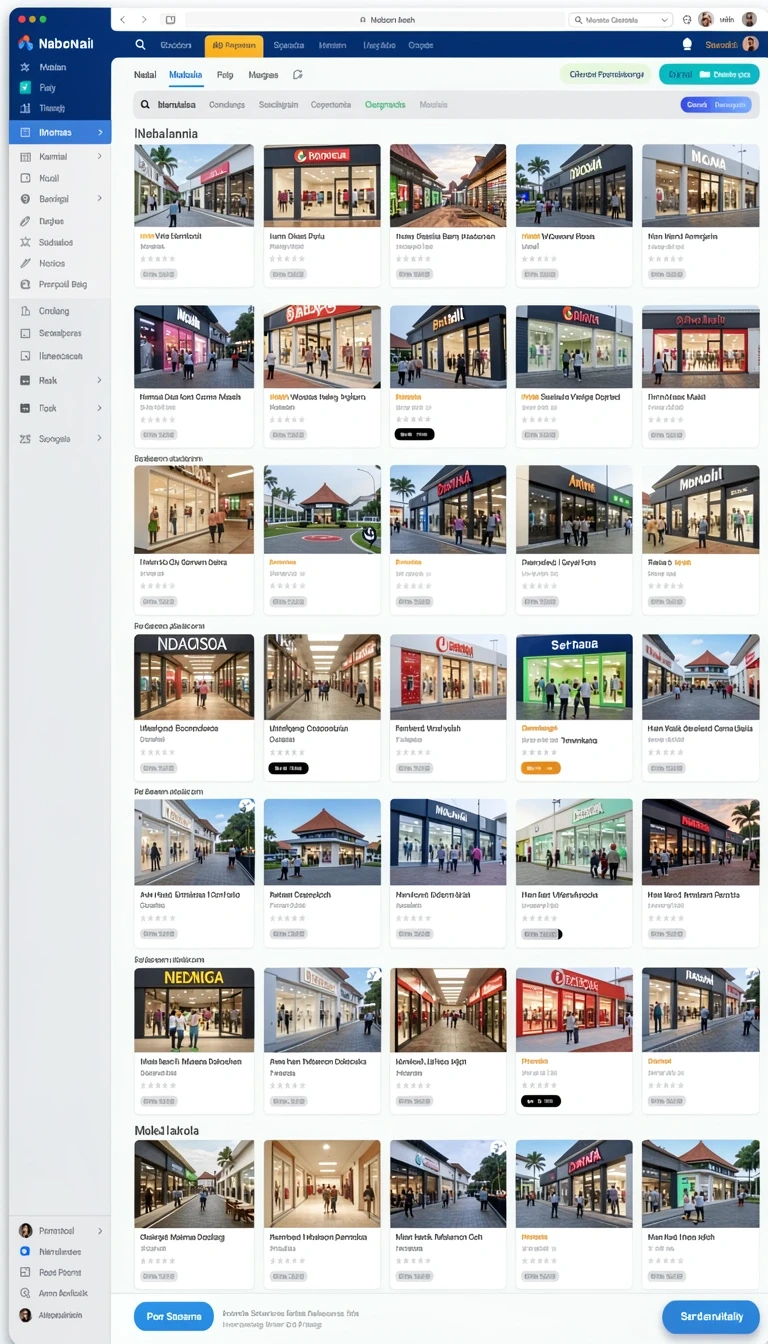Click the icon beside Iianeeaeen in sidebar
Viewport: 768px width, 1344px height.
[25, 356]
